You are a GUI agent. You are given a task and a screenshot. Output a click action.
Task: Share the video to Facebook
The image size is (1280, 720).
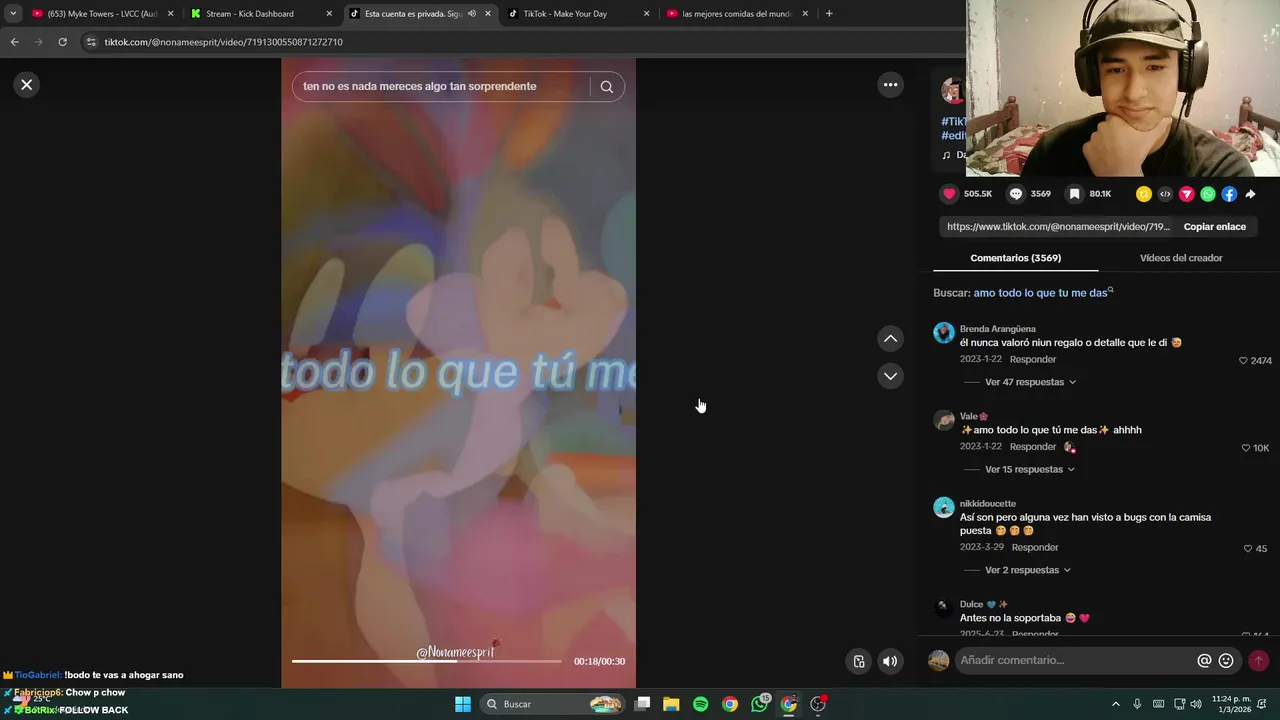pyautogui.click(x=1229, y=194)
